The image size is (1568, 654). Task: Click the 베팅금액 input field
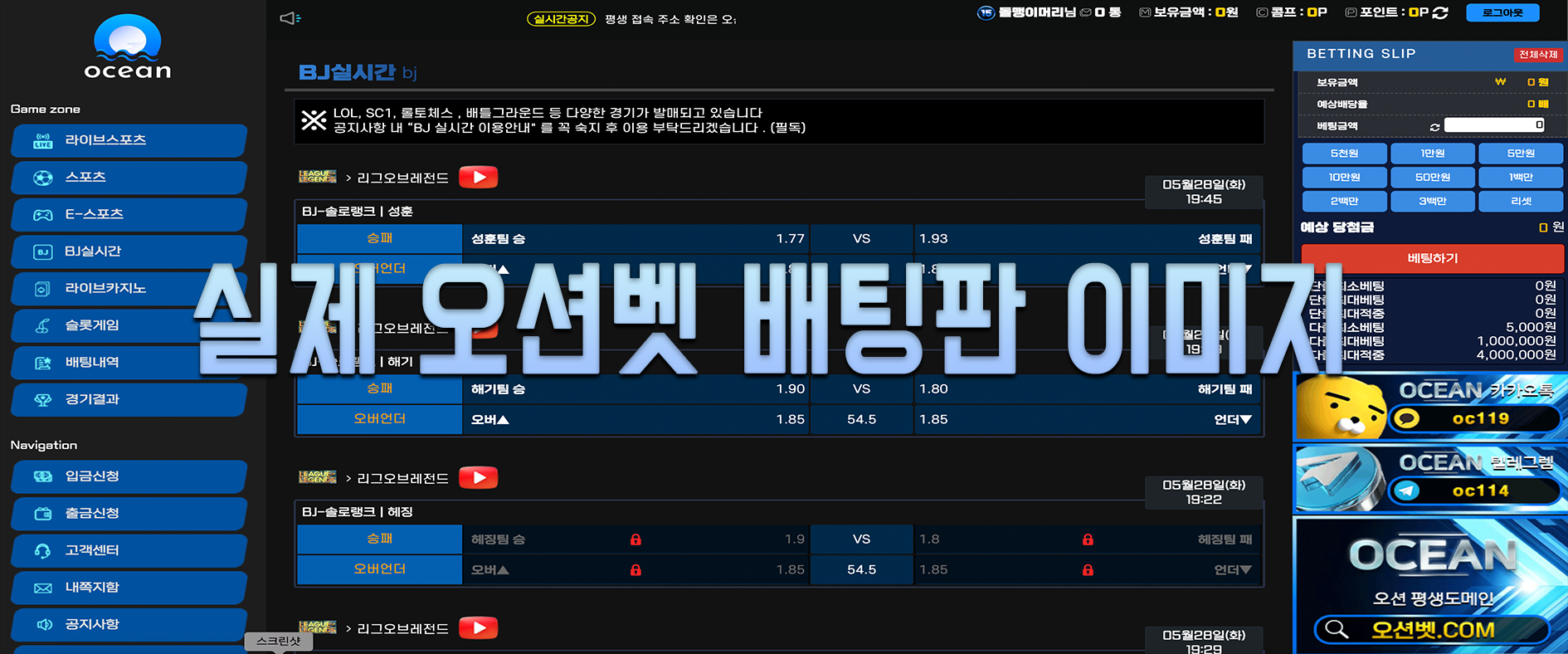pyautogui.click(x=1494, y=125)
